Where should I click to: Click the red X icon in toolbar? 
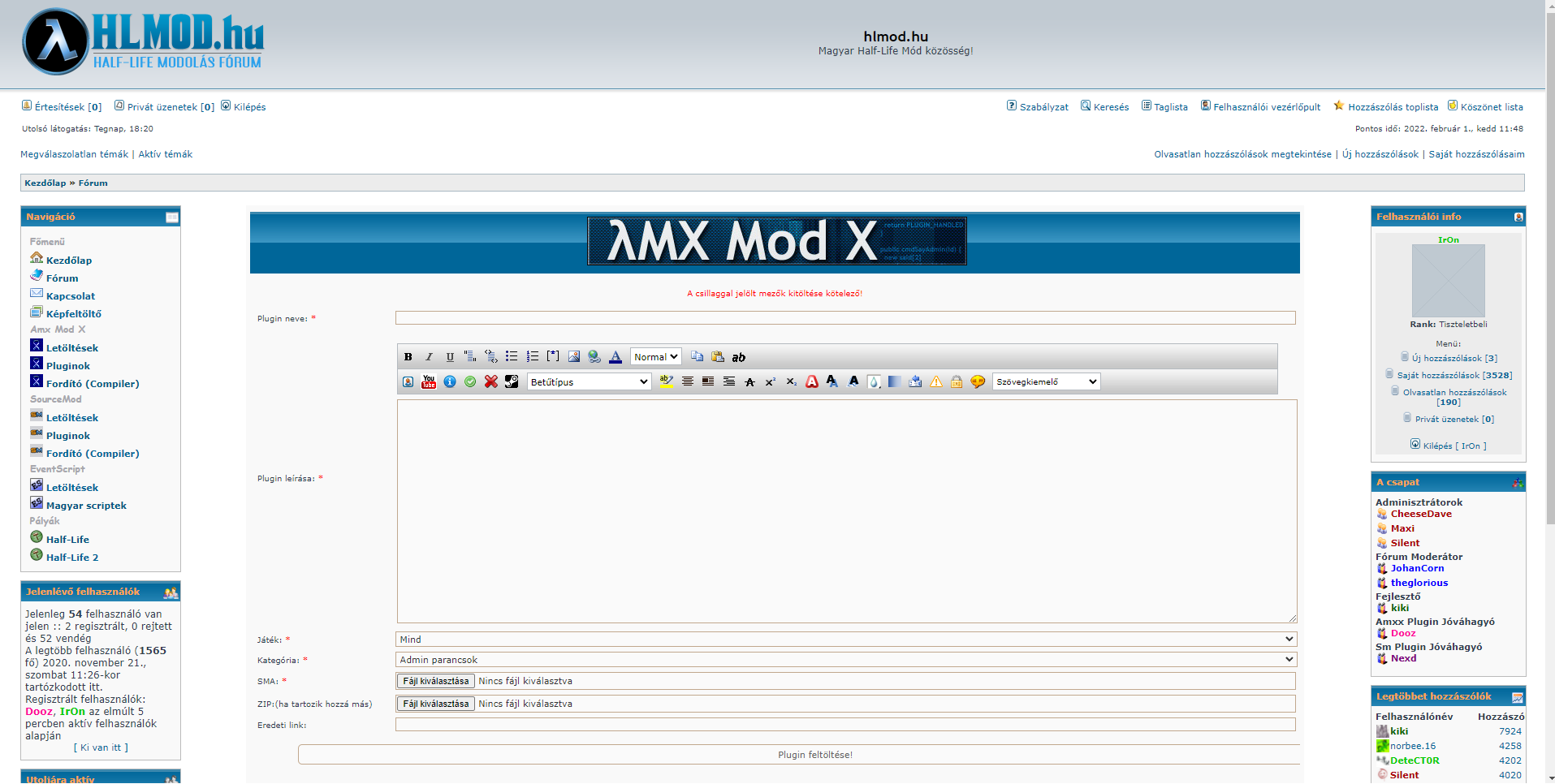[491, 382]
